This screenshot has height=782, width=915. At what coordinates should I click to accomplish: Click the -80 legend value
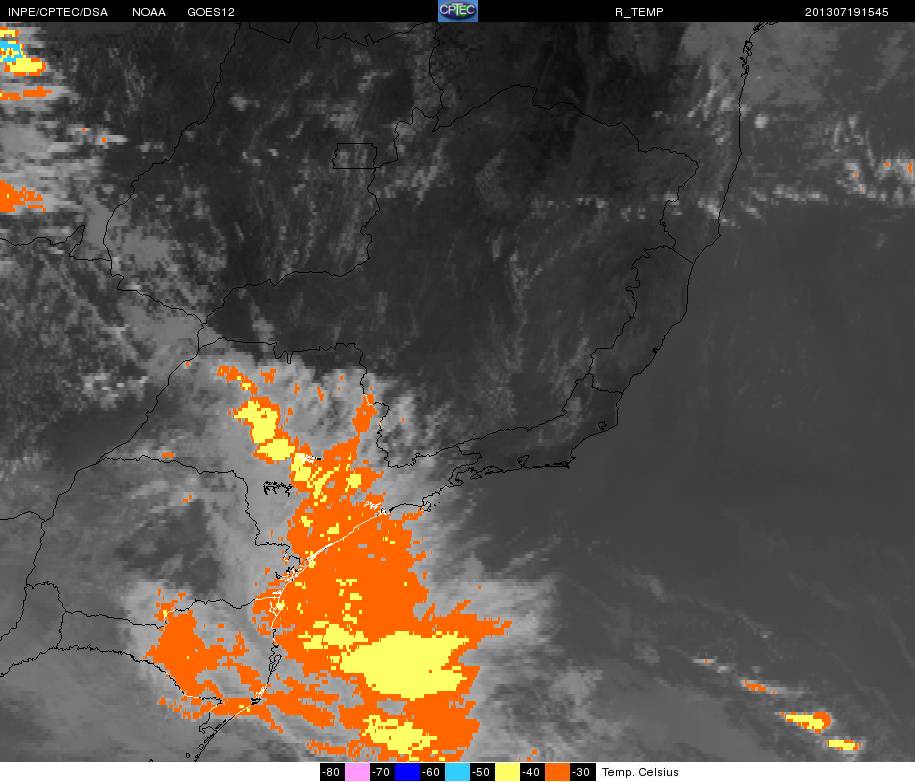[x=333, y=772]
